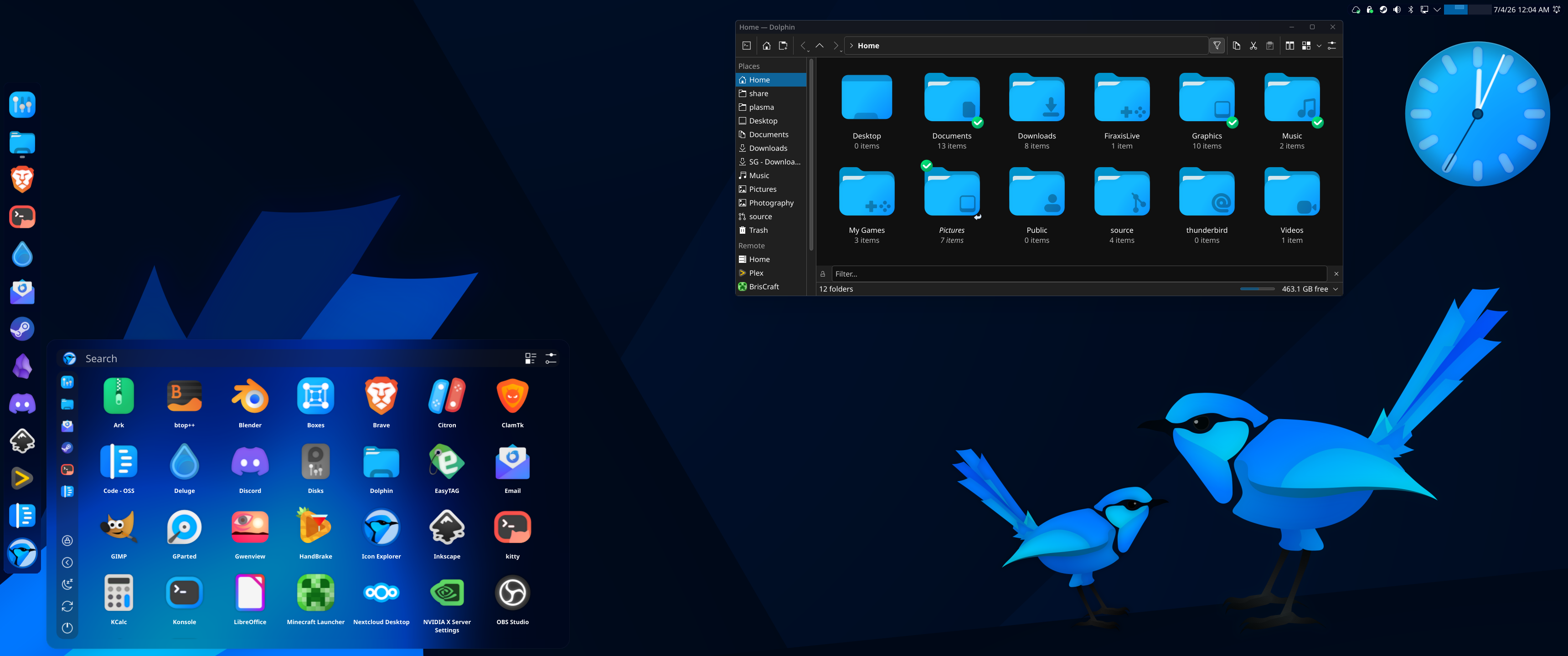1568x656 pixels.
Task: Click the Filter input field in Dolphin
Action: pos(1078,274)
